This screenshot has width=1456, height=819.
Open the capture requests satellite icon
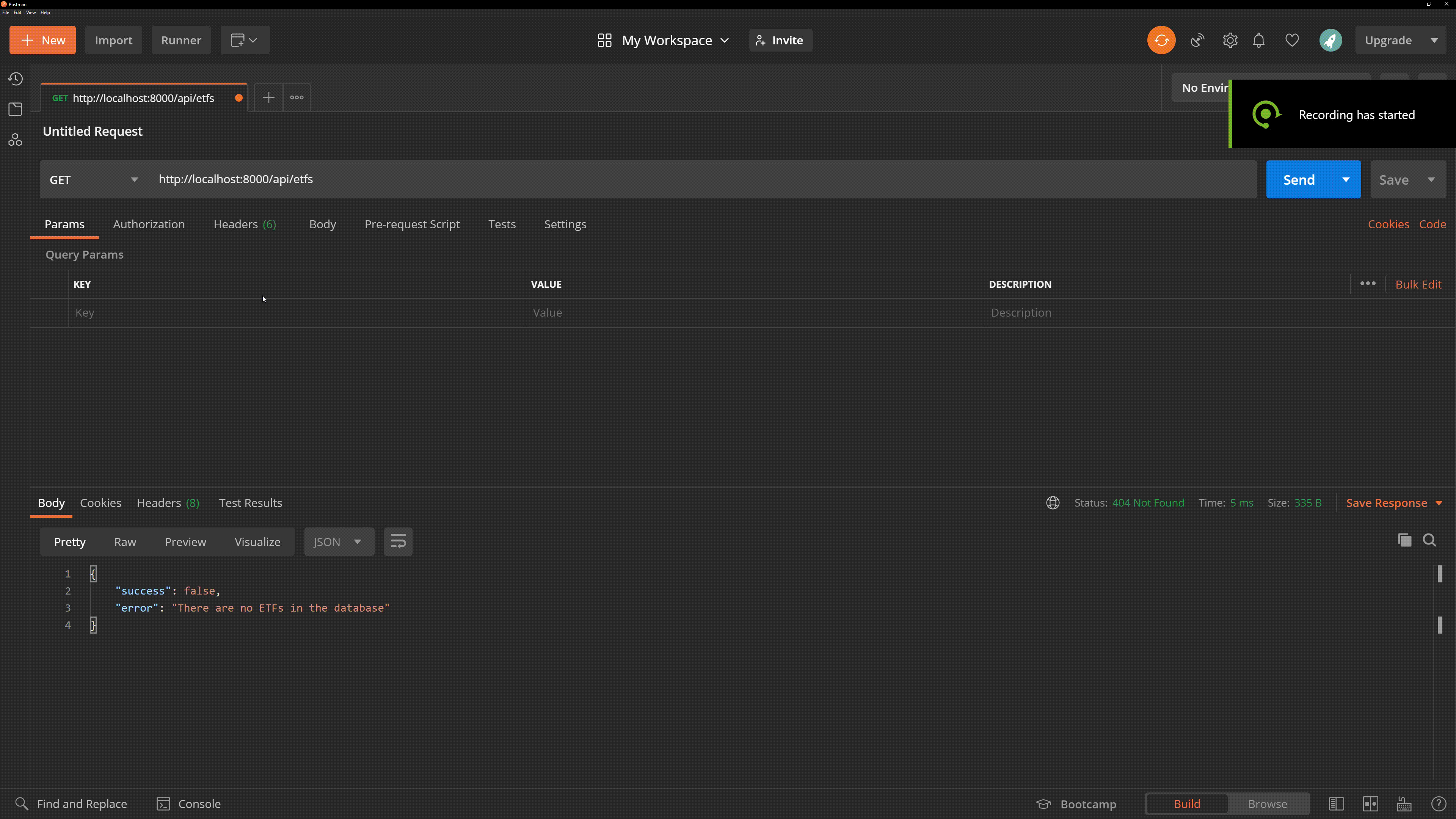tap(1197, 40)
